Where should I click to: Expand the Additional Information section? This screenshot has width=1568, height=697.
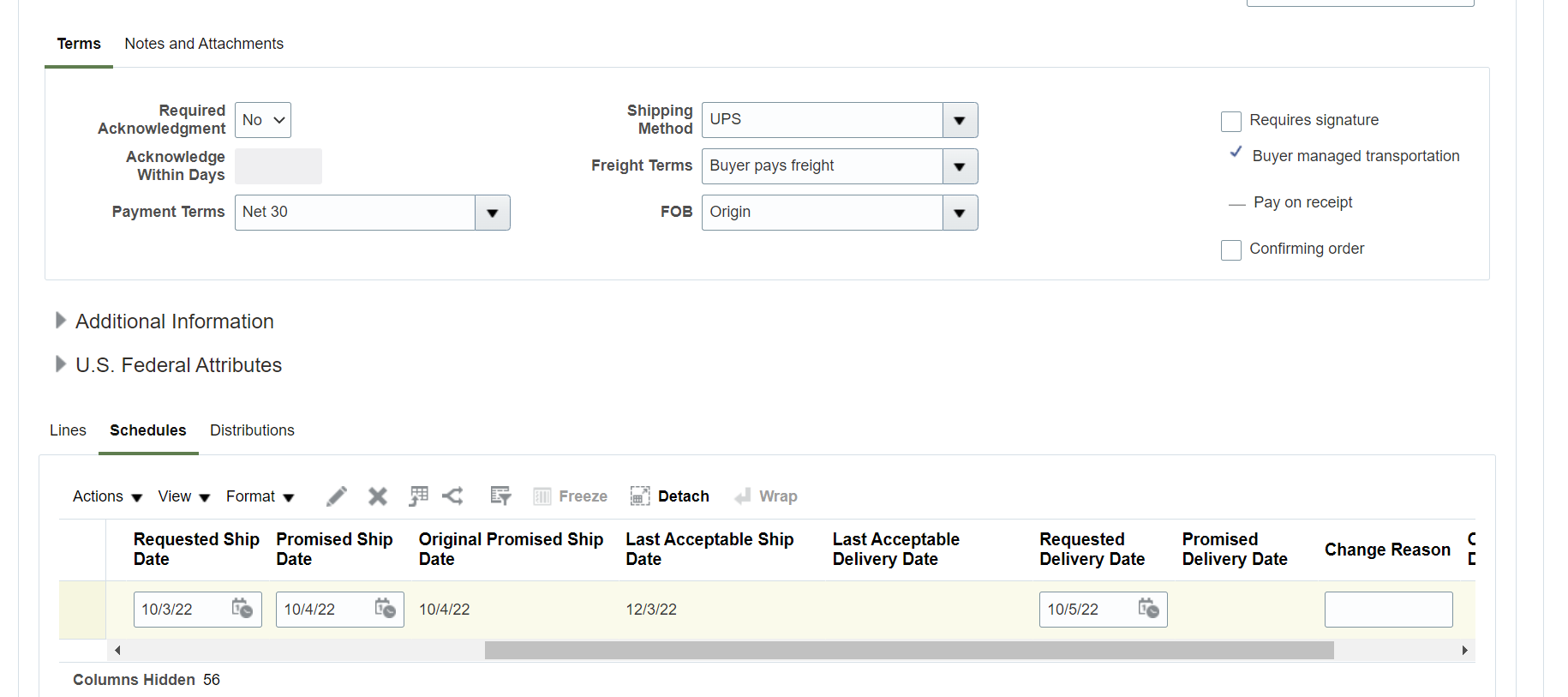[61, 320]
